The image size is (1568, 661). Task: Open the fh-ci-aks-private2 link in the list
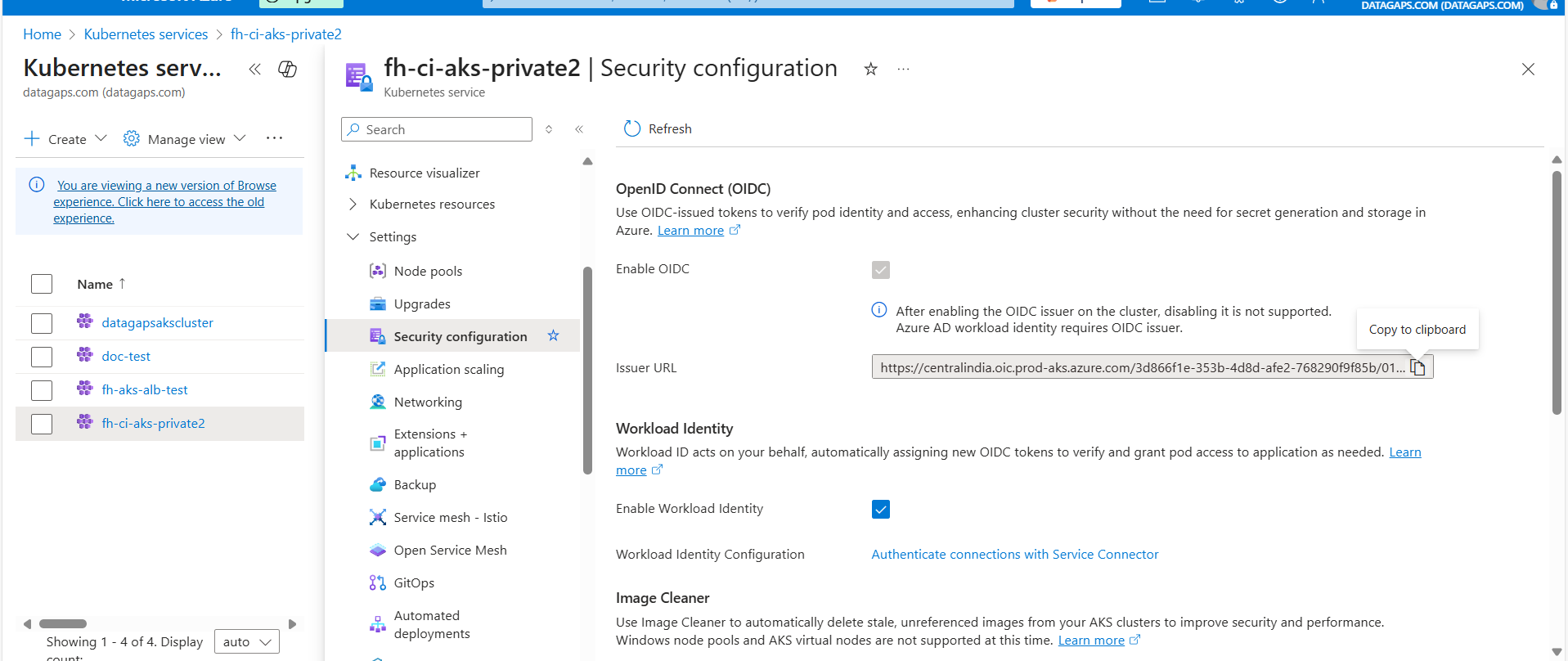click(153, 423)
